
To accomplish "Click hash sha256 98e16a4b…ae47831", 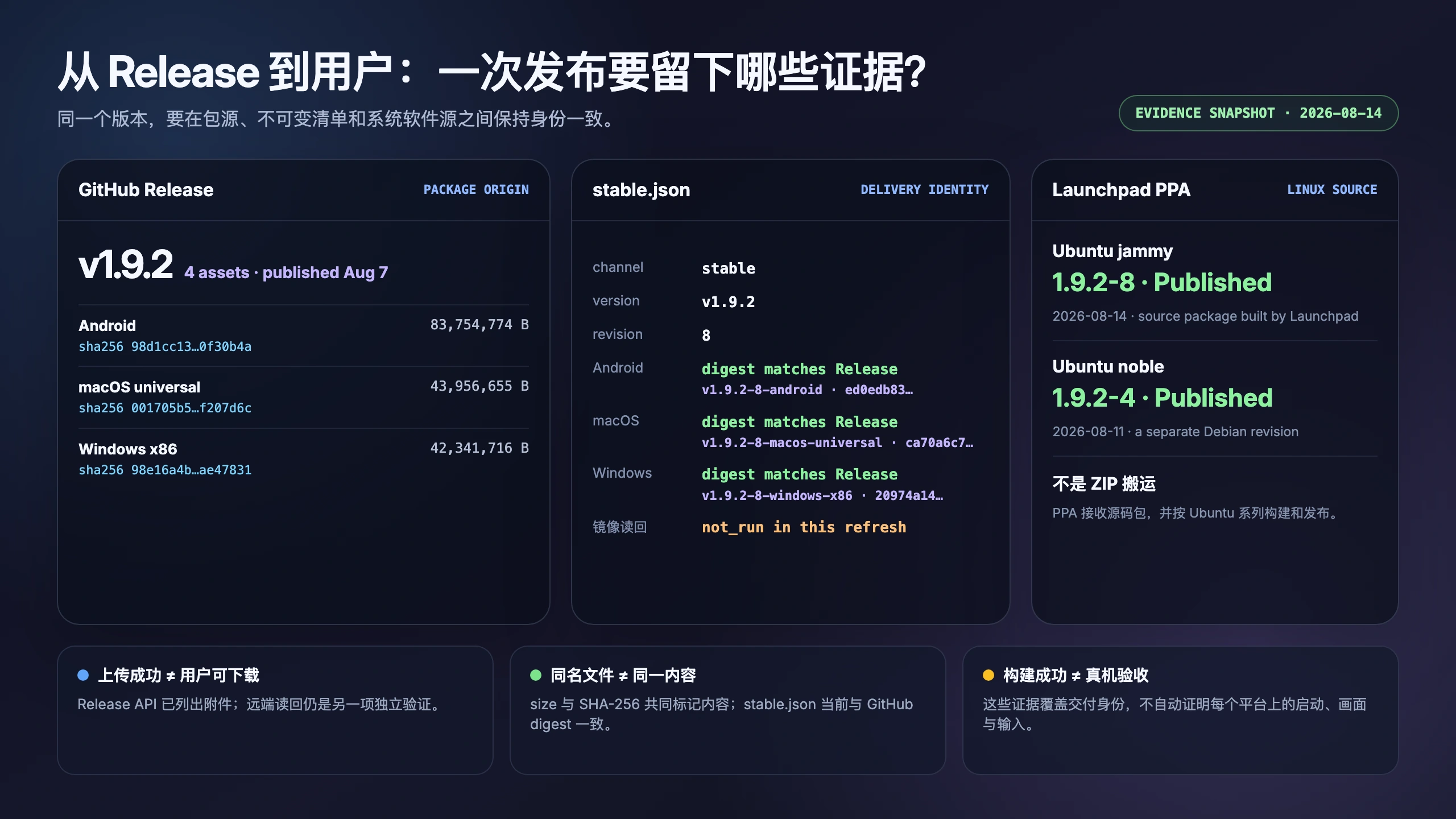I will (x=165, y=470).
